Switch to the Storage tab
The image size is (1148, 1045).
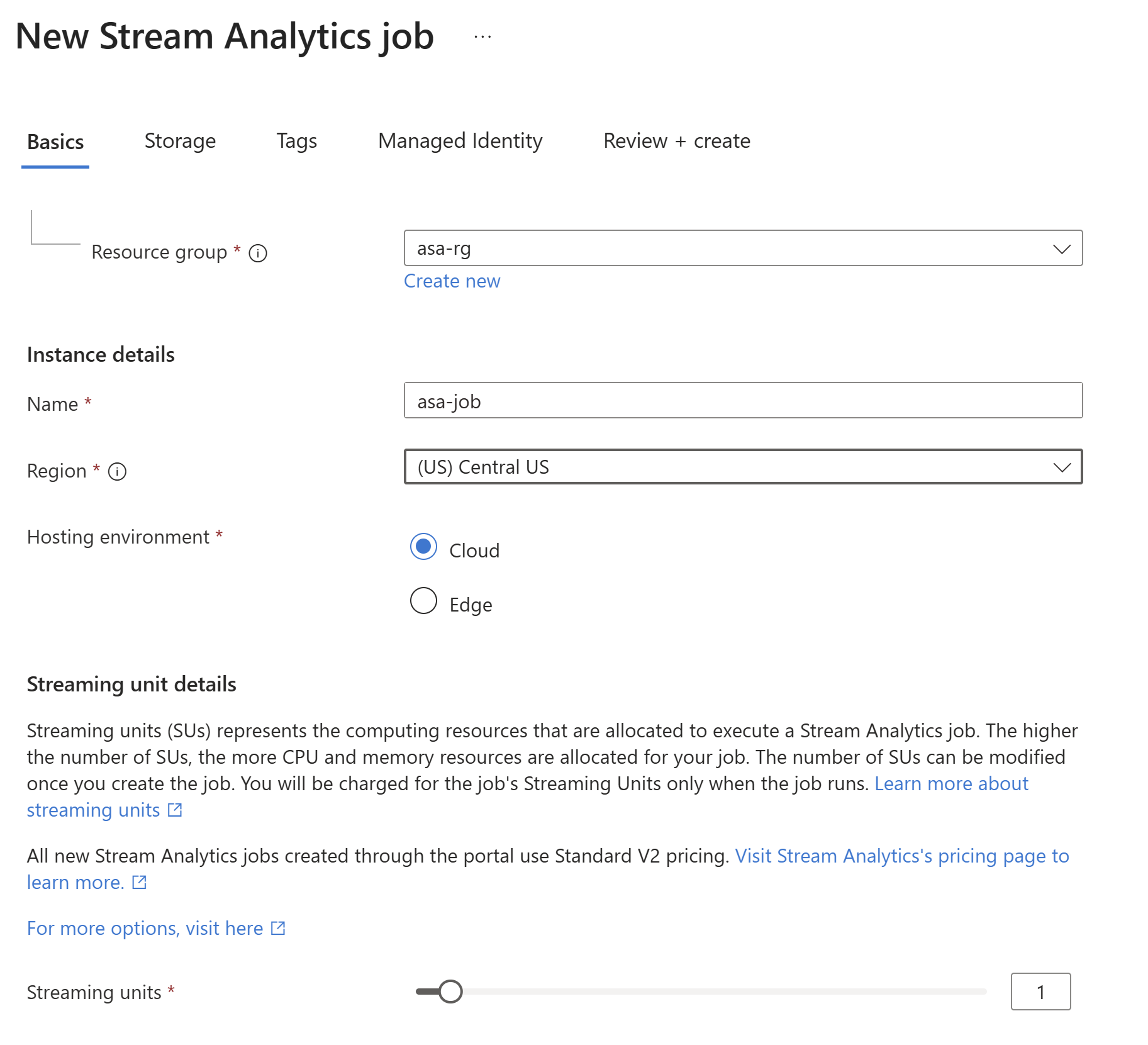pyautogui.click(x=180, y=141)
